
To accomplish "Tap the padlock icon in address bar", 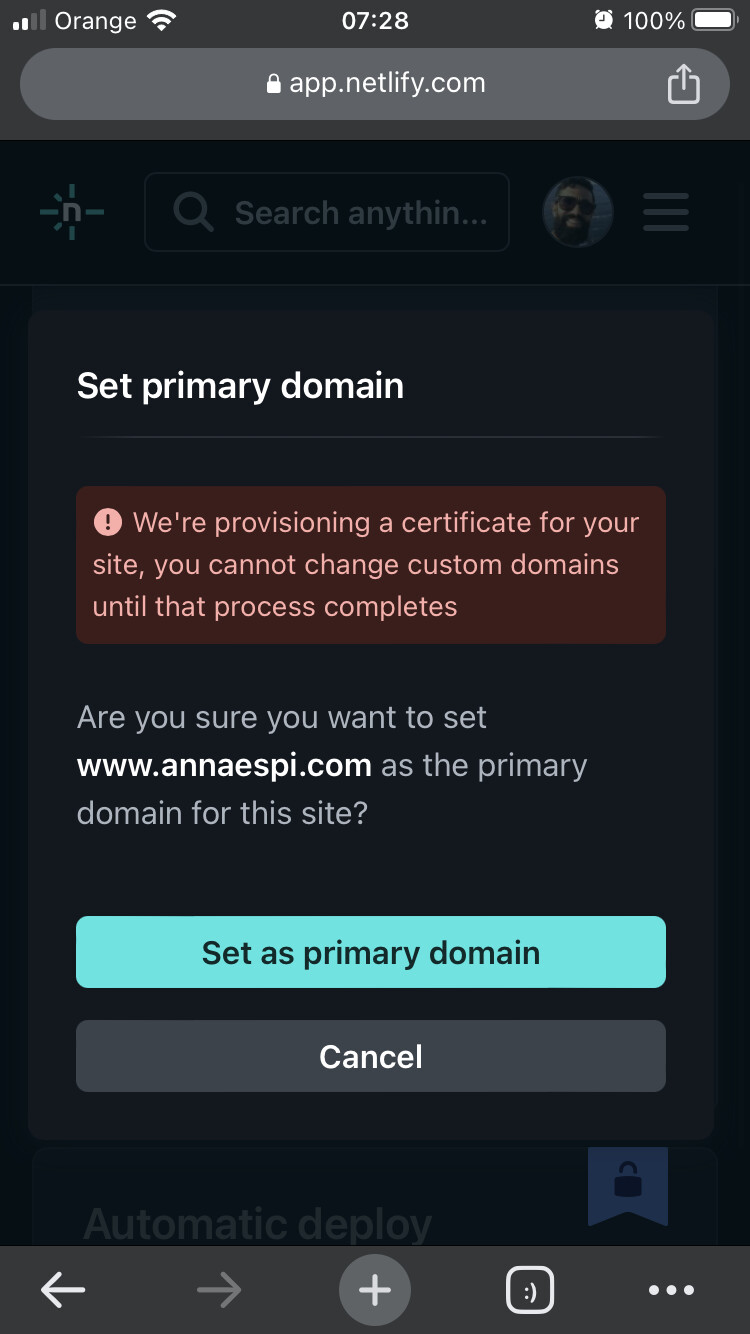I will click(x=274, y=84).
